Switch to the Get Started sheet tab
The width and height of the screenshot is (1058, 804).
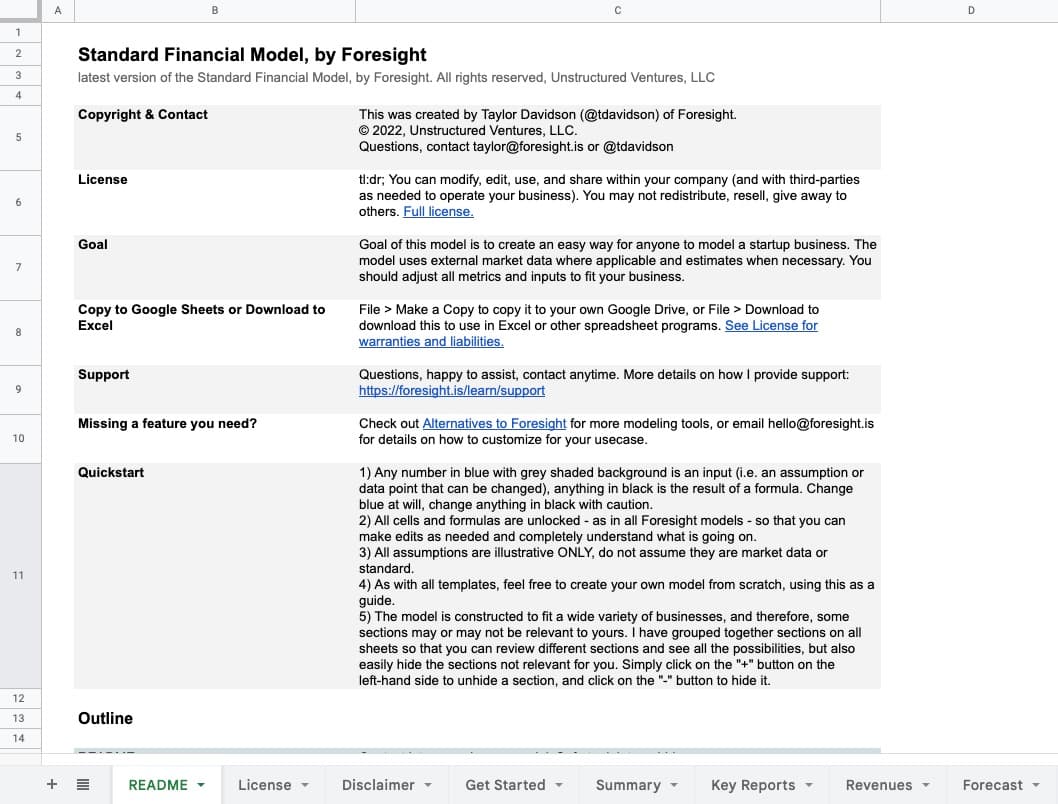coord(505,785)
